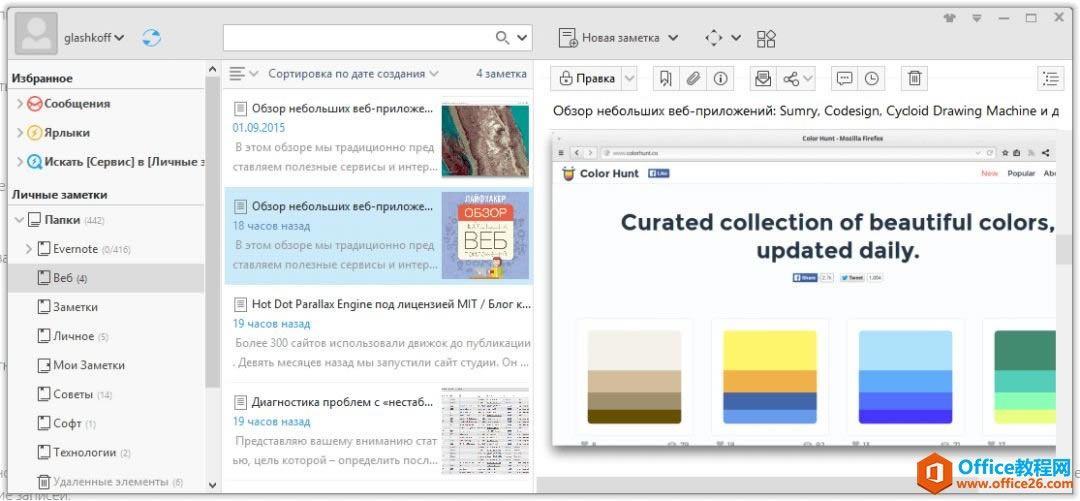1080x501 pixels.
Task: Open the glashkoff account menu
Action: click(94, 37)
